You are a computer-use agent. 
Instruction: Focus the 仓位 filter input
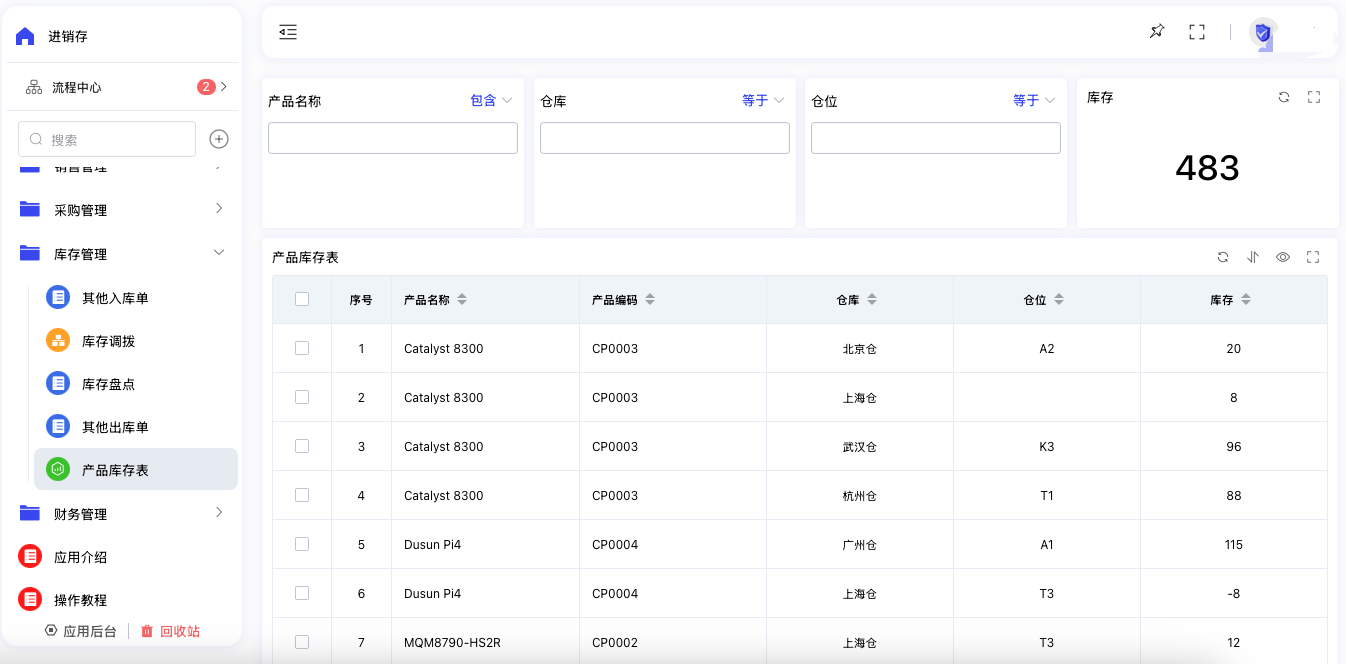936,138
